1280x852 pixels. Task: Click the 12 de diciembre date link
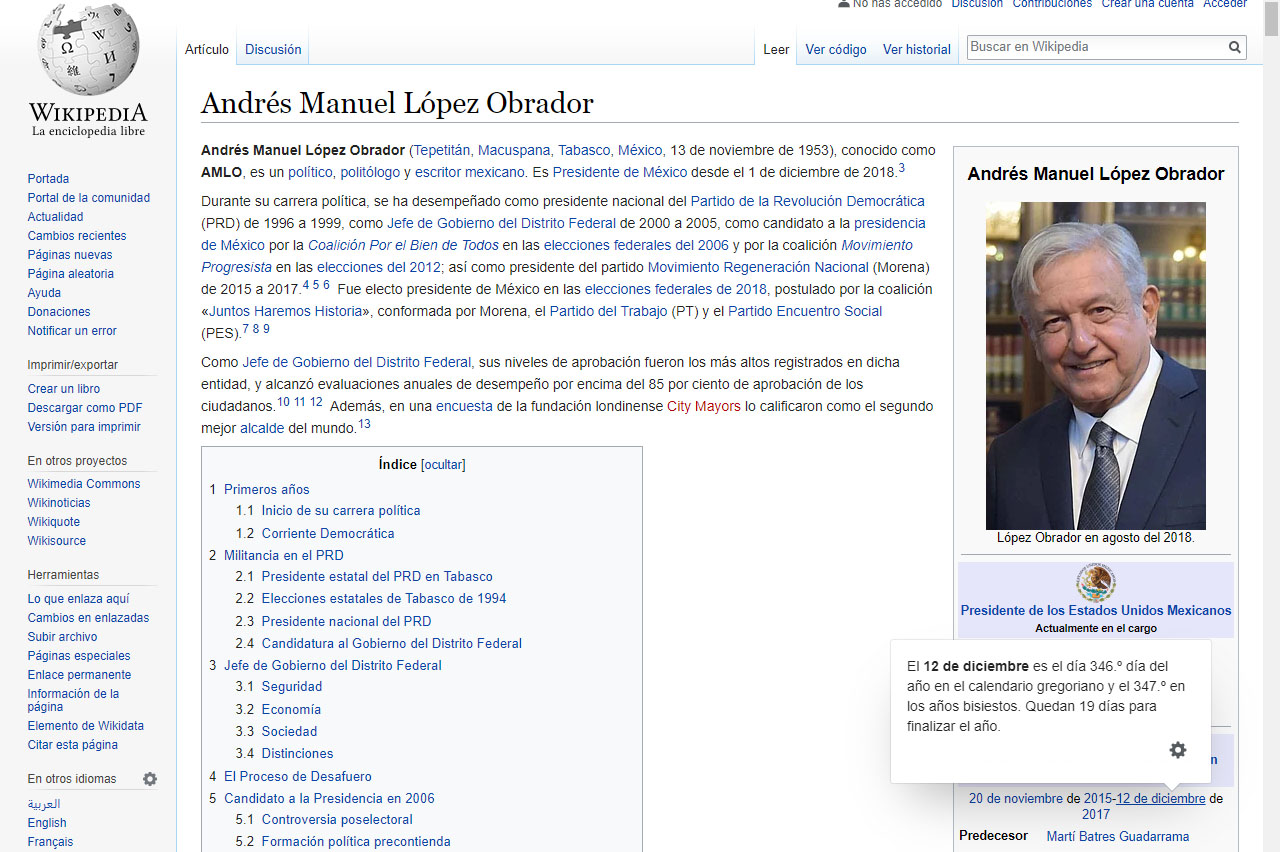click(1160, 798)
